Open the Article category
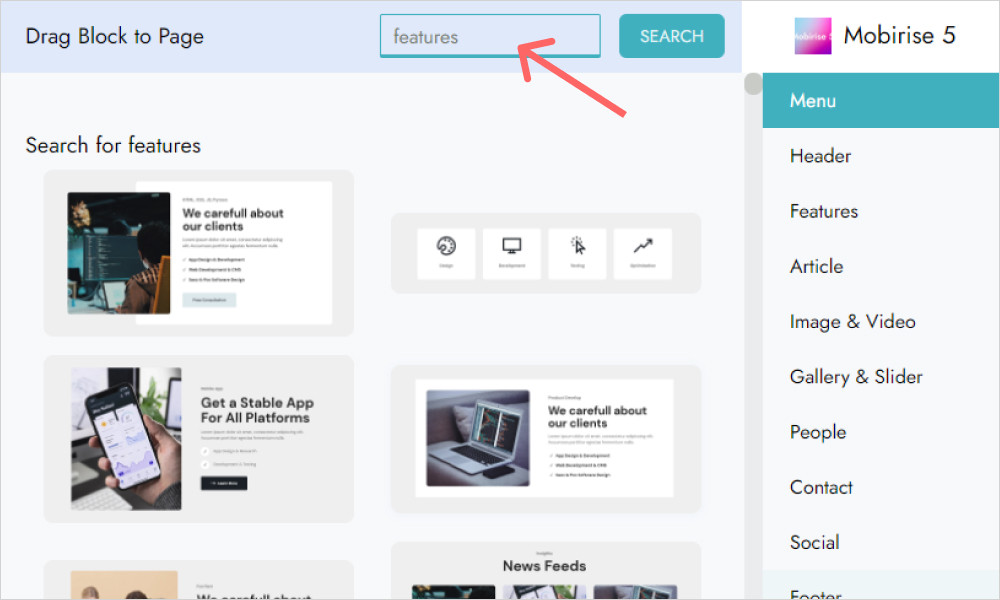Viewport: 1000px width, 600px height. pos(816,266)
